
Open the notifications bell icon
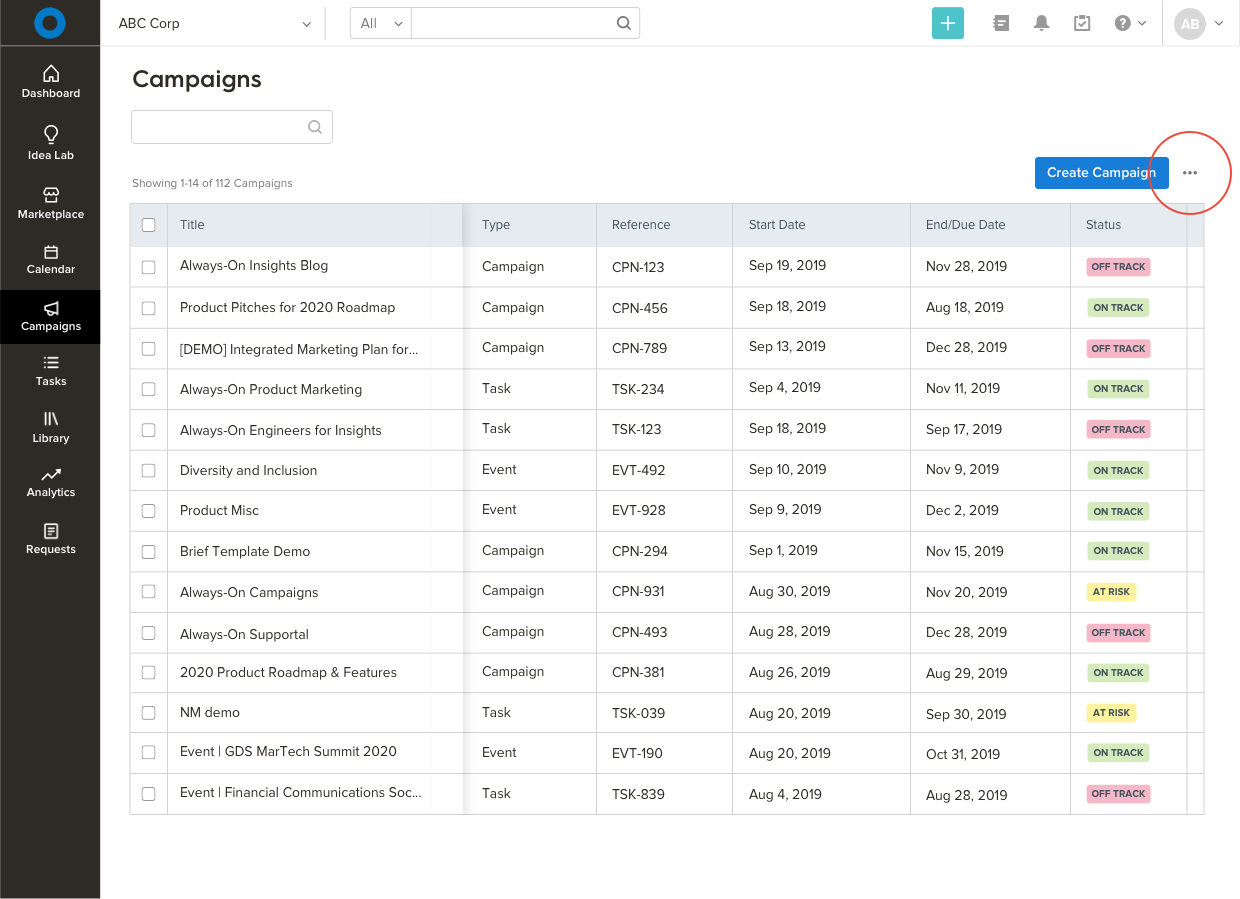click(x=1041, y=23)
